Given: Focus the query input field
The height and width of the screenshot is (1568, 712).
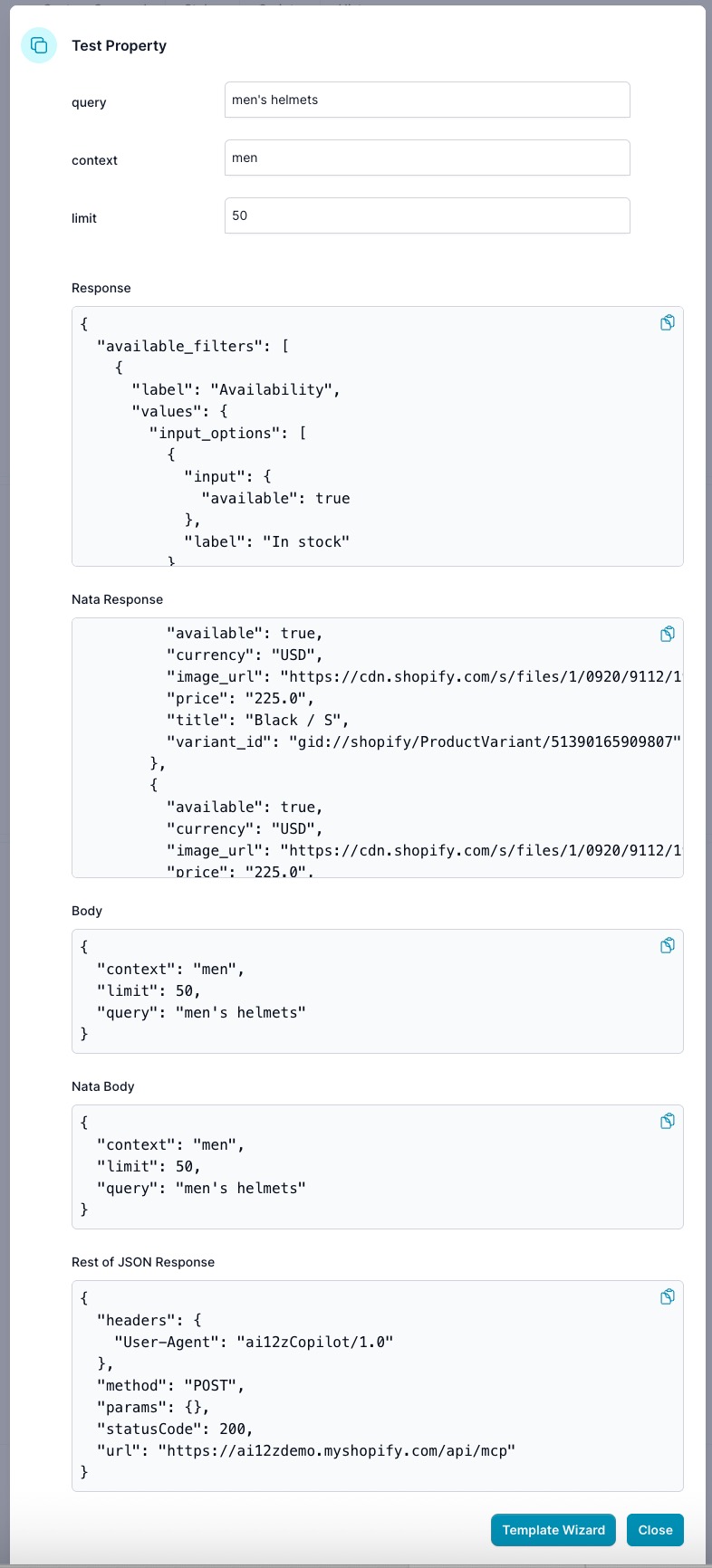Looking at the screenshot, I should coord(427,100).
